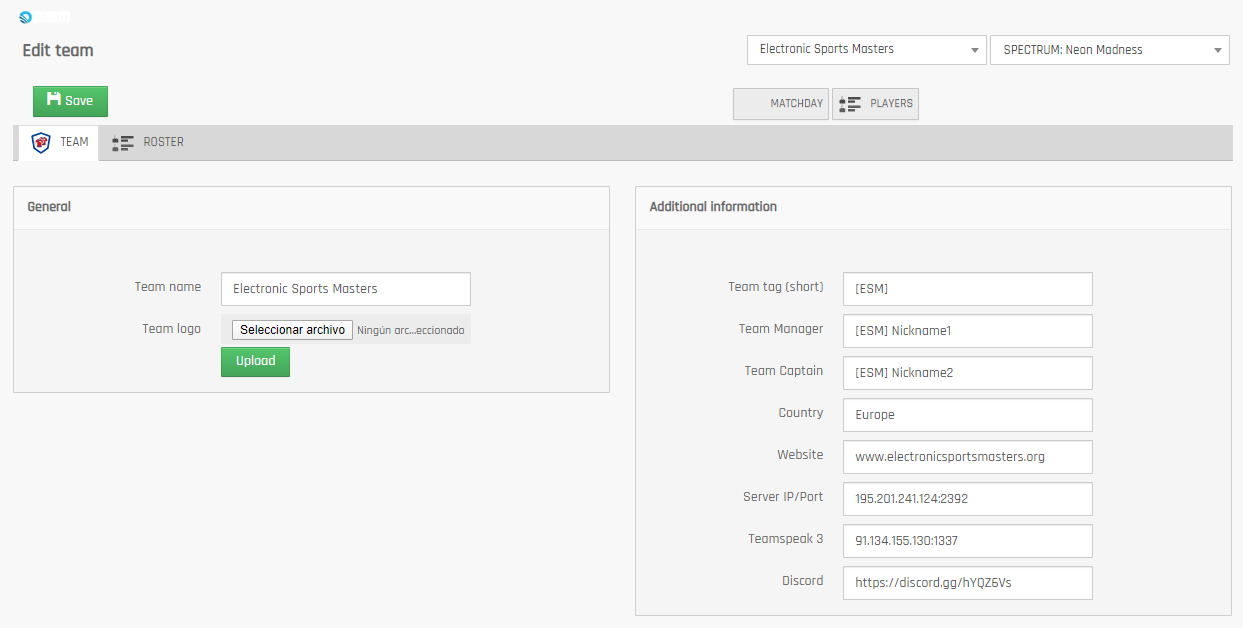Choose a file with Seleccionar archivo
Image resolution: width=1243 pixels, height=628 pixels.
[292, 330]
